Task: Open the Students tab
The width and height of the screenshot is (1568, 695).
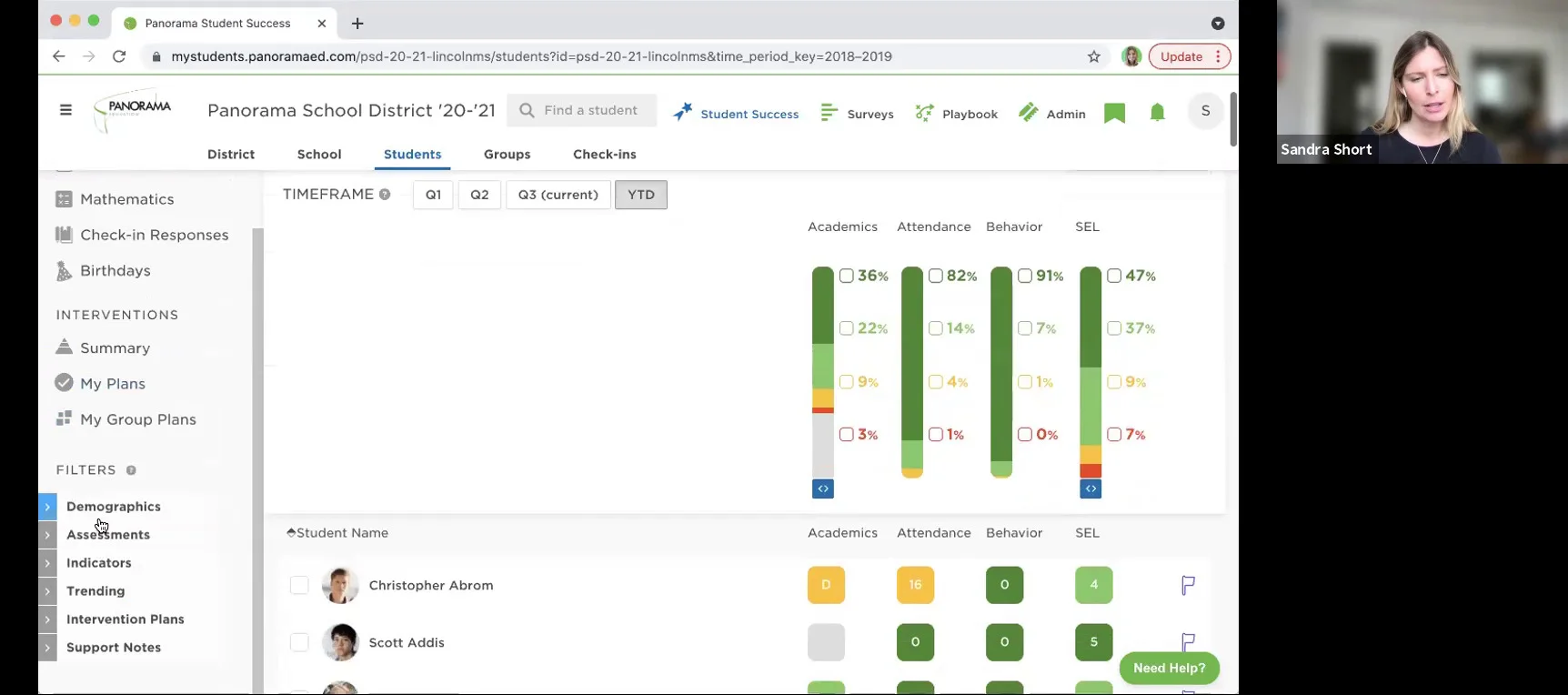Action: pos(412,155)
